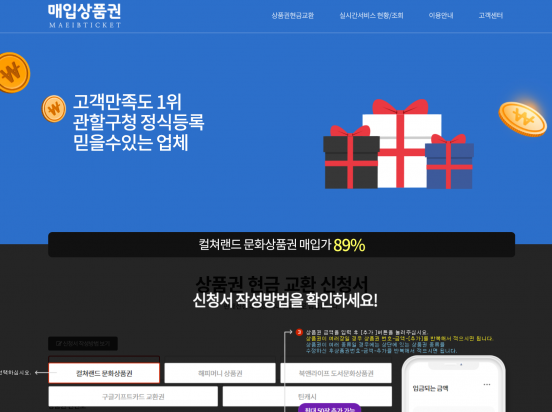Open the 상품권현금교환 menu
Viewport: 552px width, 412px height.
(x=292, y=15)
